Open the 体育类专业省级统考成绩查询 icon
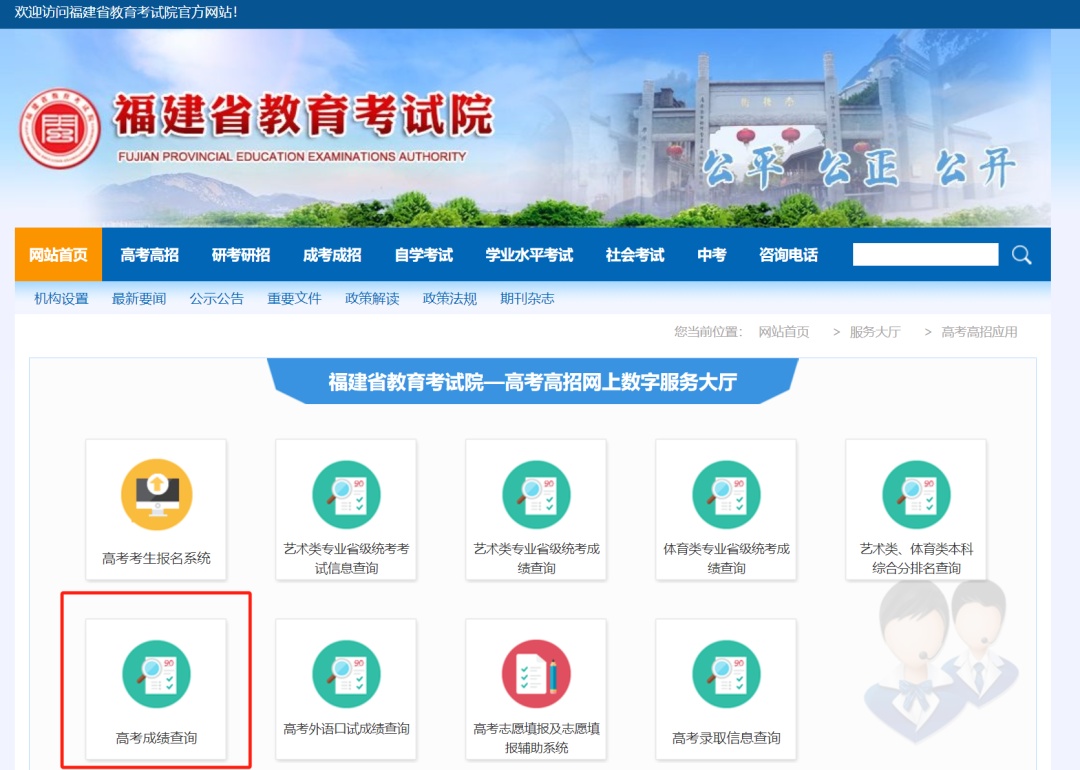The width and height of the screenshot is (1080, 770). tap(725, 493)
